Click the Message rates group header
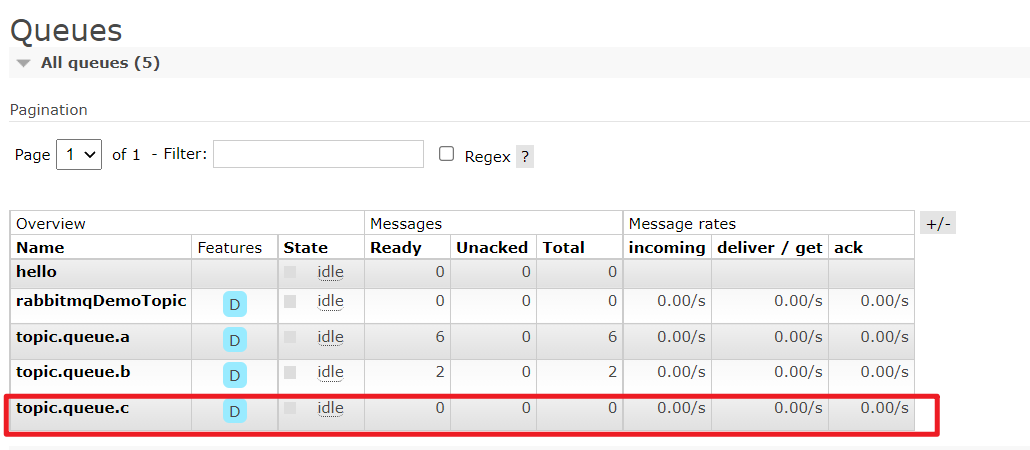1030x450 pixels. tap(682, 223)
